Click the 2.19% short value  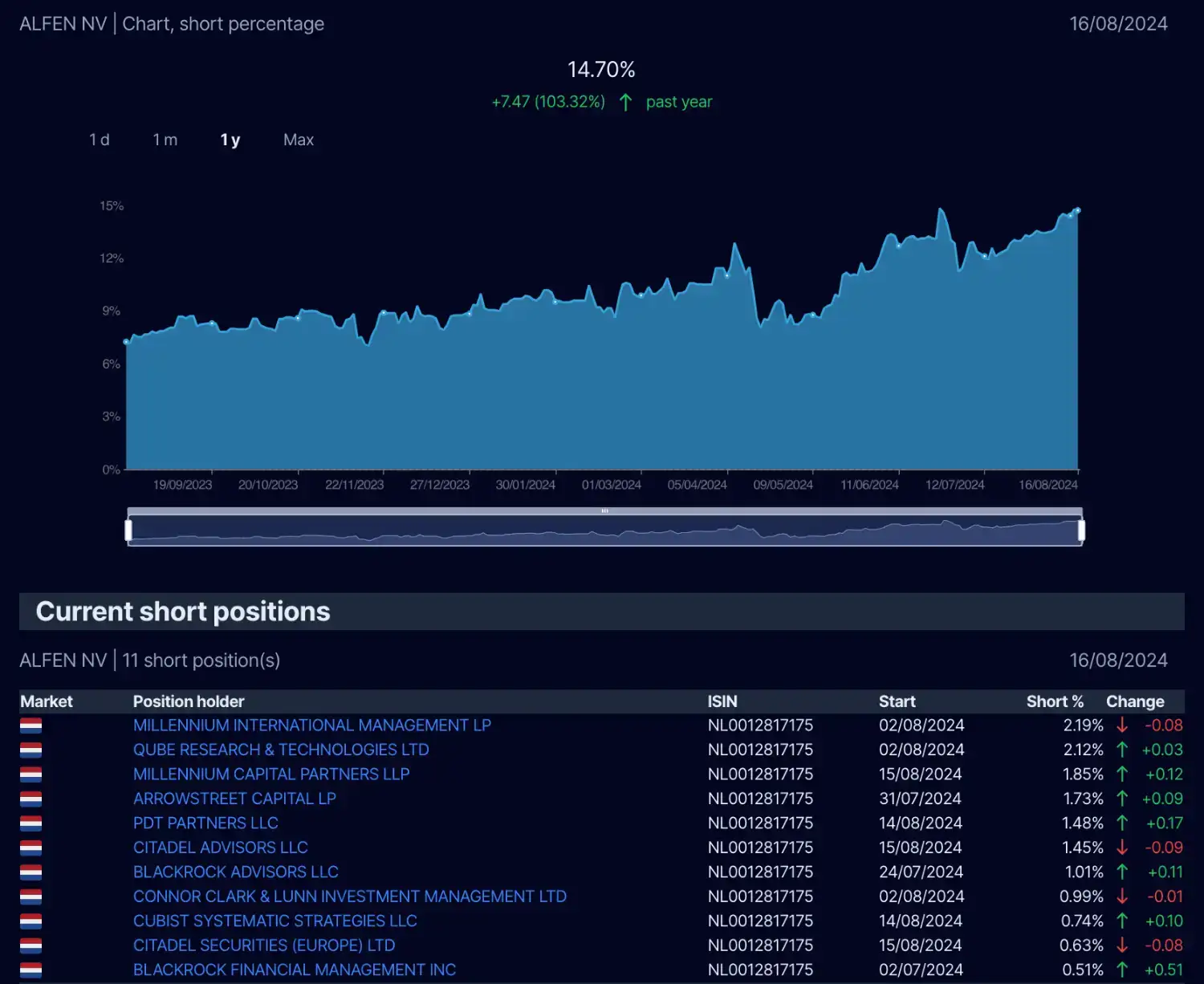[1084, 726]
